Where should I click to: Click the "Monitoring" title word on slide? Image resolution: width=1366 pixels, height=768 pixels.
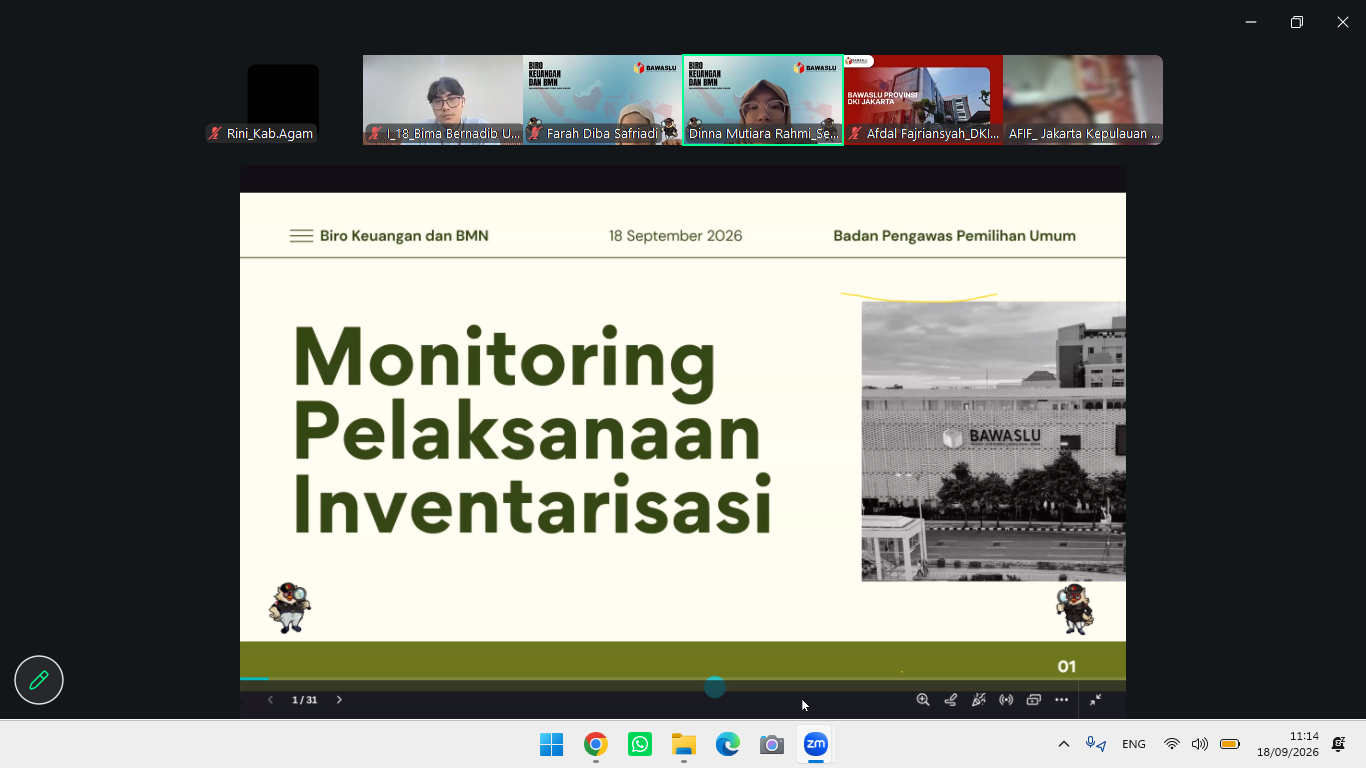(504, 364)
